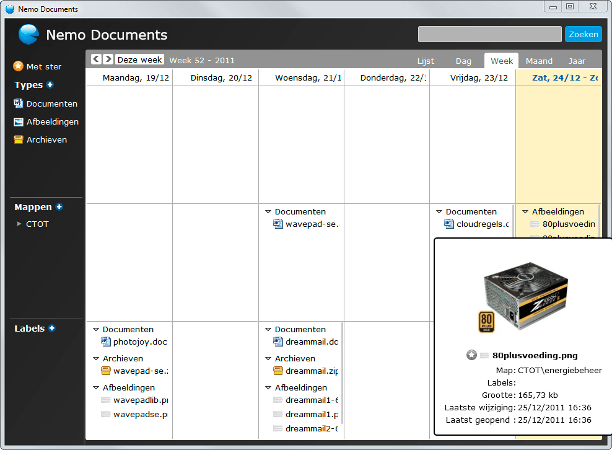
Task: Filter by Archieven type in sidebar
Action: [x=46, y=140]
